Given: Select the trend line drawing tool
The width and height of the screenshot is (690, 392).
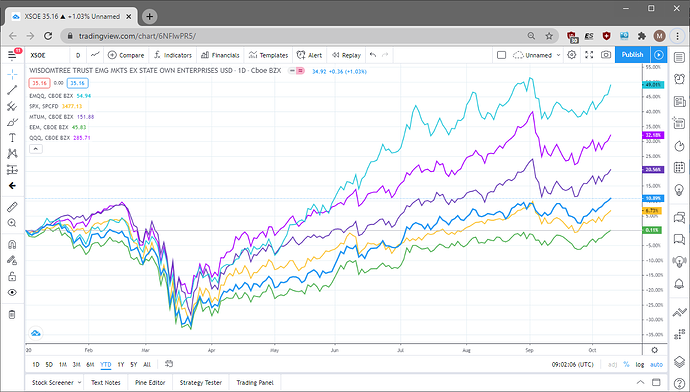Looking at the screenshot, I should [x=12, y=90].
